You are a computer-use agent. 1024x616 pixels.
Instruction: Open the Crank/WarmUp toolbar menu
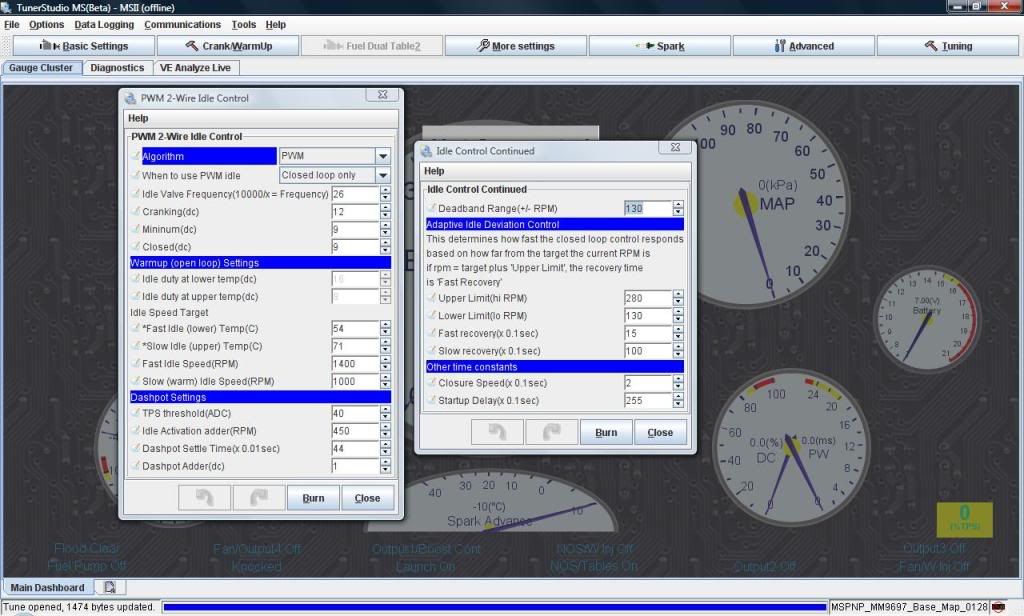pyautogui.click(x=228, y=46)
